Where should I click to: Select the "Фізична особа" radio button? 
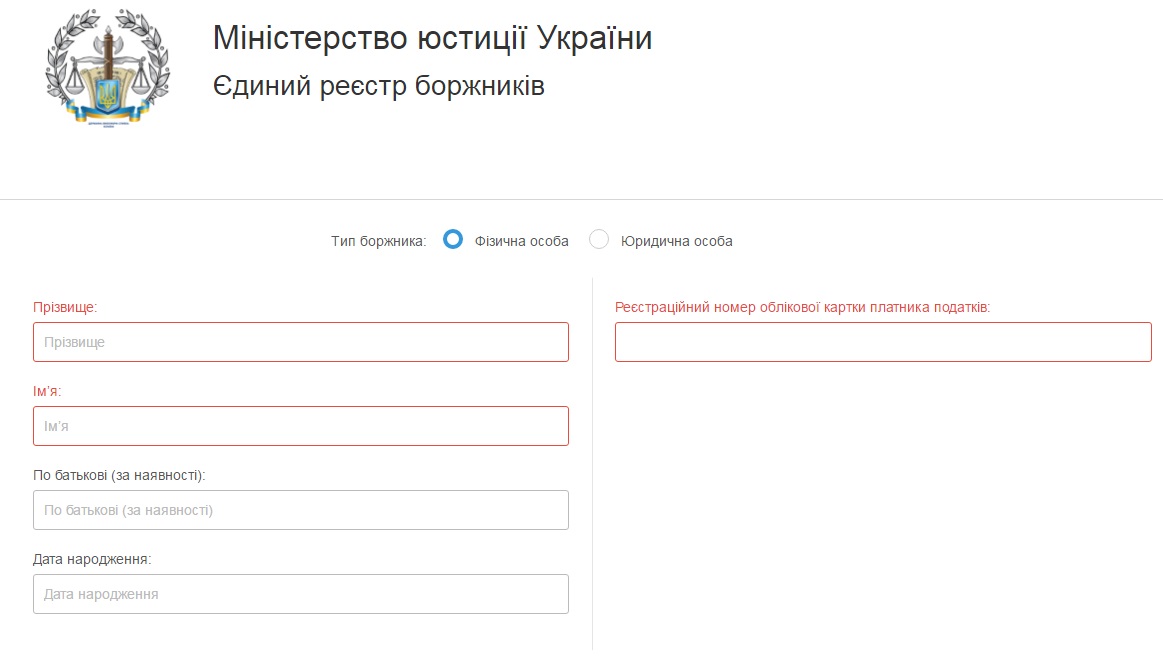pyautogui.click(x=453, y=240)
